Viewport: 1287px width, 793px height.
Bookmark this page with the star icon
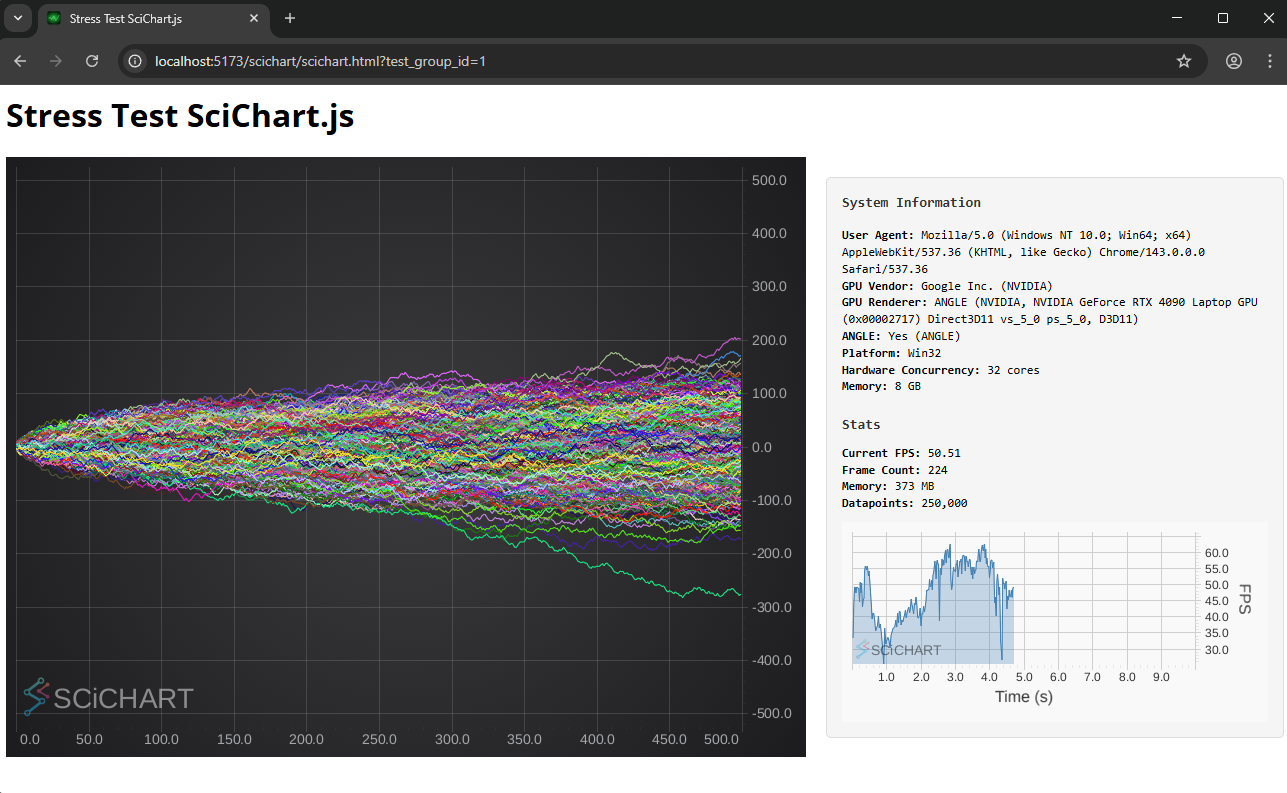click(1184, 61)
